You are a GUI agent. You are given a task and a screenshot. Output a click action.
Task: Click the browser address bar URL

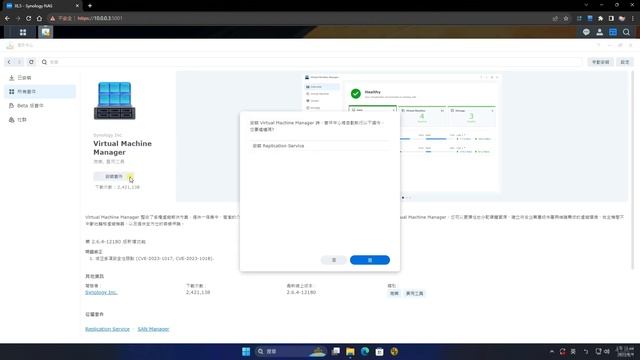(x=100, y=18)
